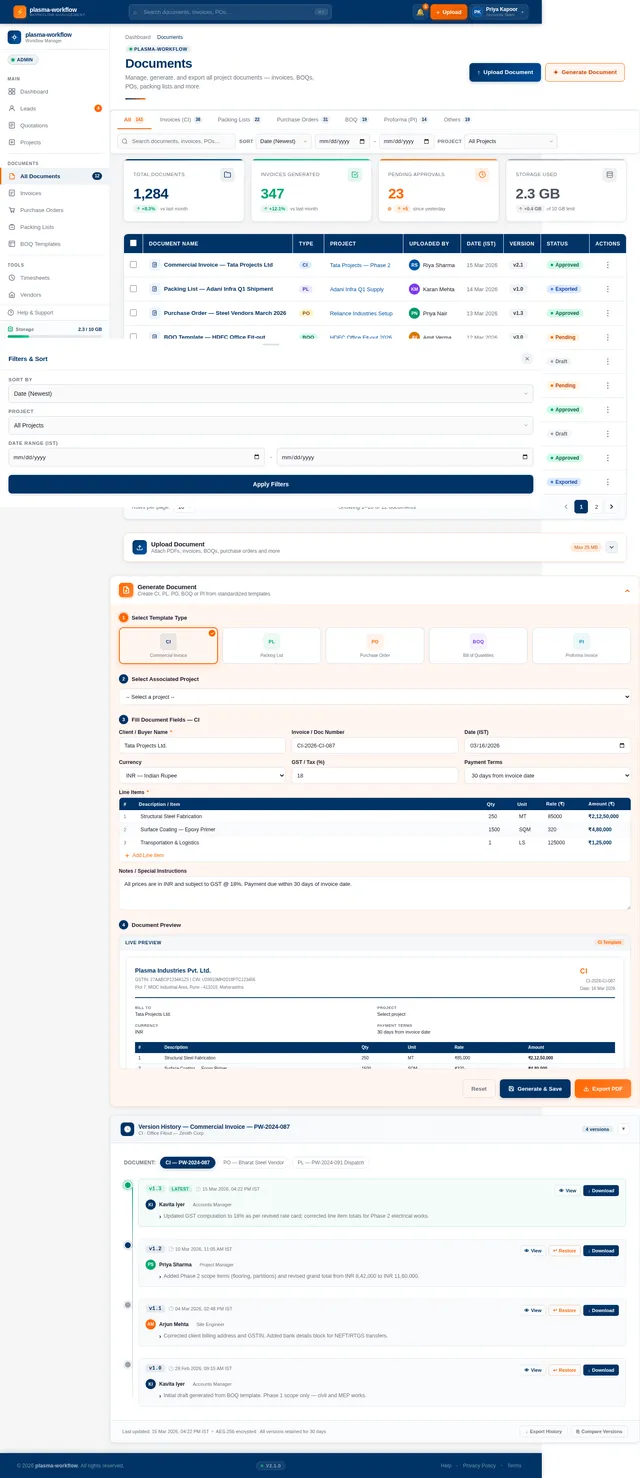Open Timesheets from the sidebar
This screenshot has height=1478, width=640.
(35, 278)
